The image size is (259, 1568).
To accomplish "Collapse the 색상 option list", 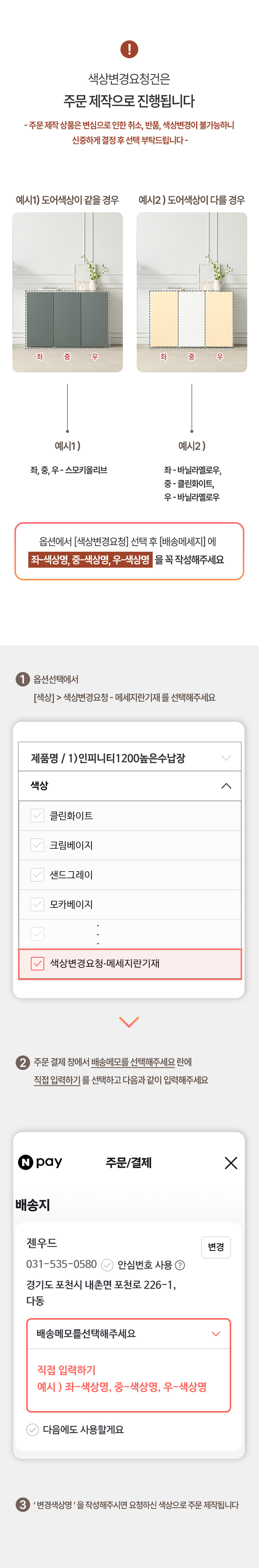I will coord(129,786).
